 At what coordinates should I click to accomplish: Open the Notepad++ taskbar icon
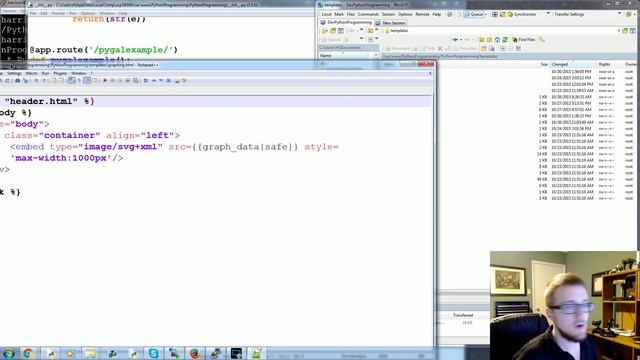pyautogui.click(x=256, y=353)
